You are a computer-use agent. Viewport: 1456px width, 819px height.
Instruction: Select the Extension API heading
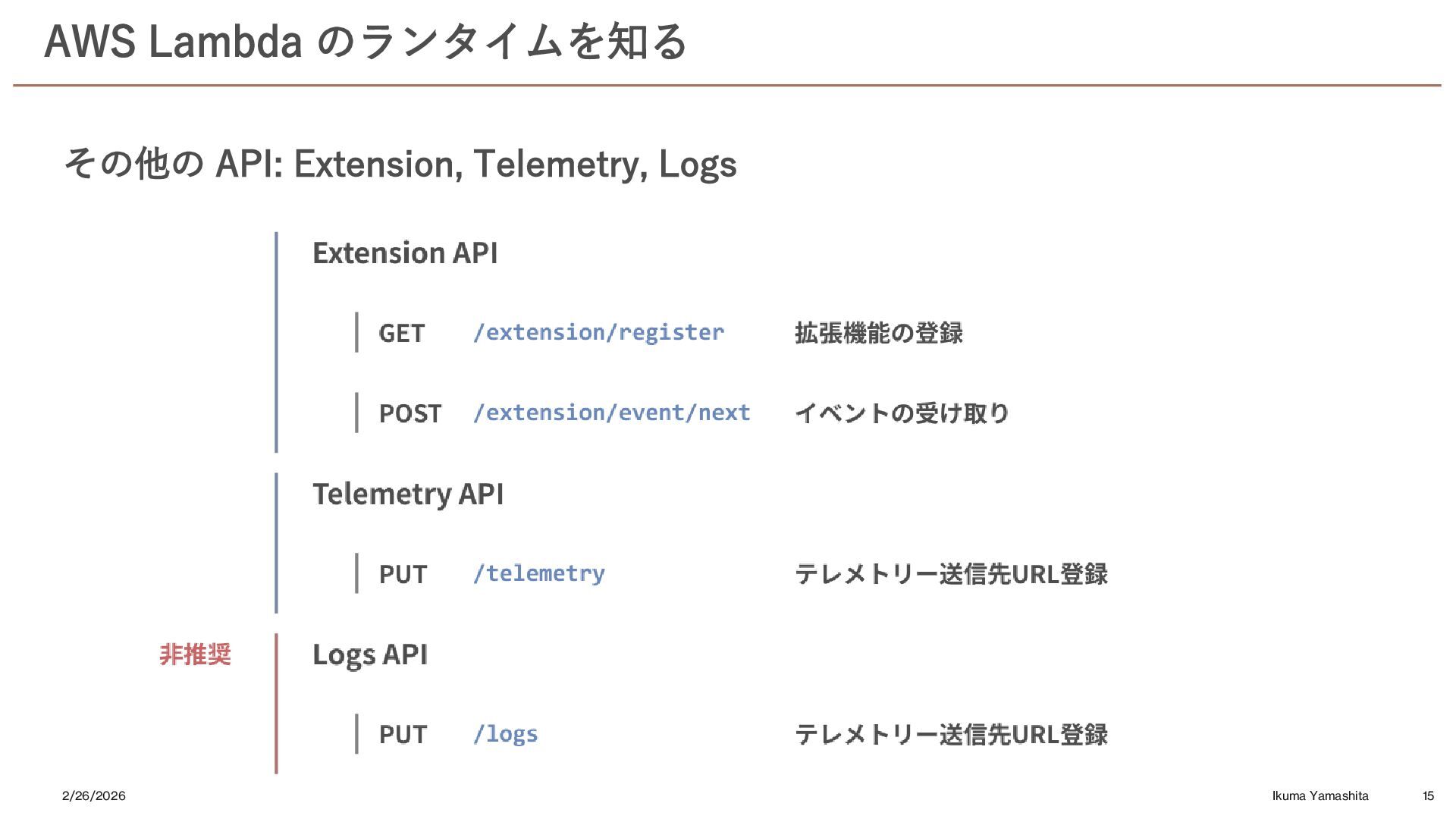click(x=405, y=253)
